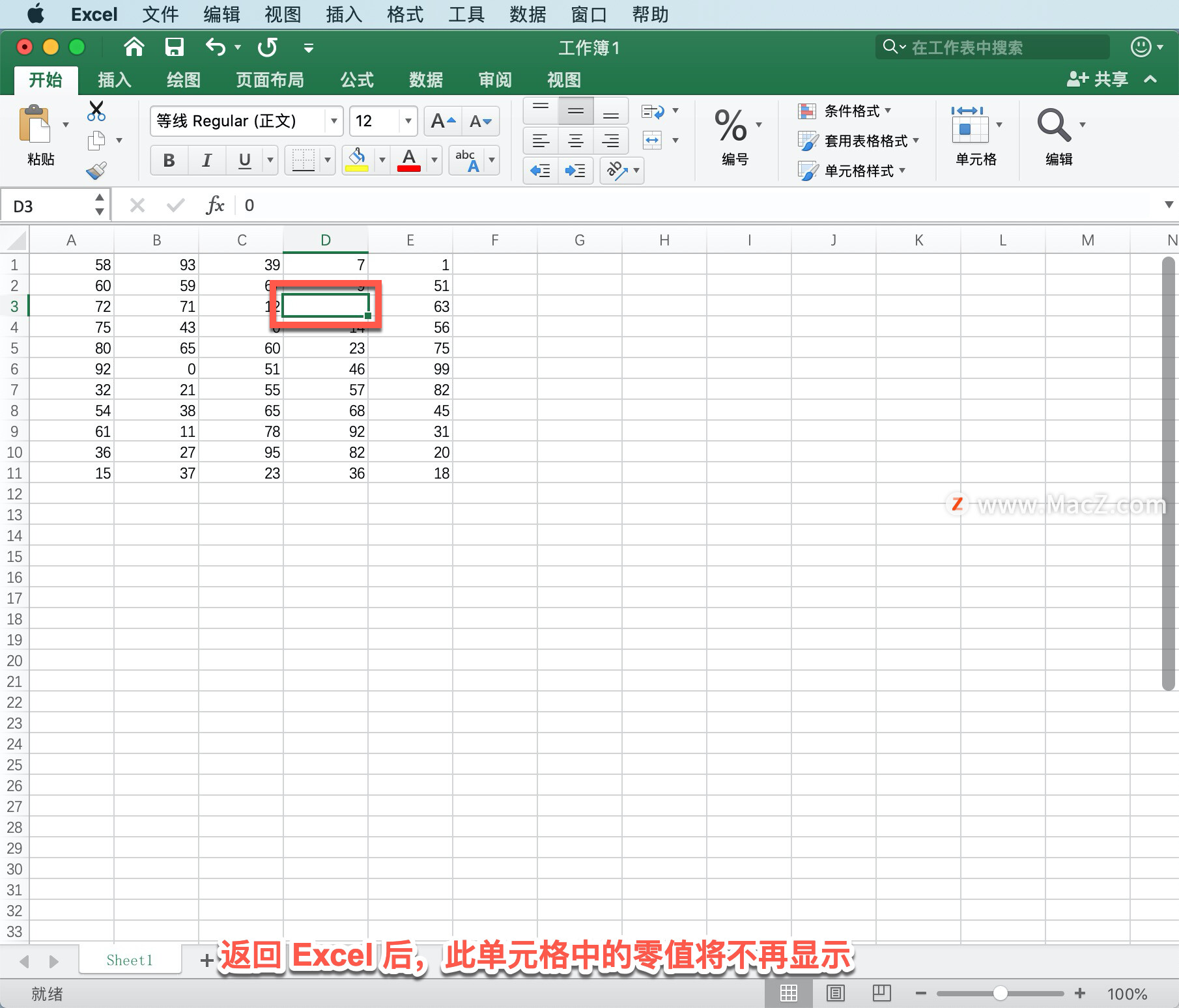Toggle bold formatting
The image size is (1179, 1008).
point(169,160)
